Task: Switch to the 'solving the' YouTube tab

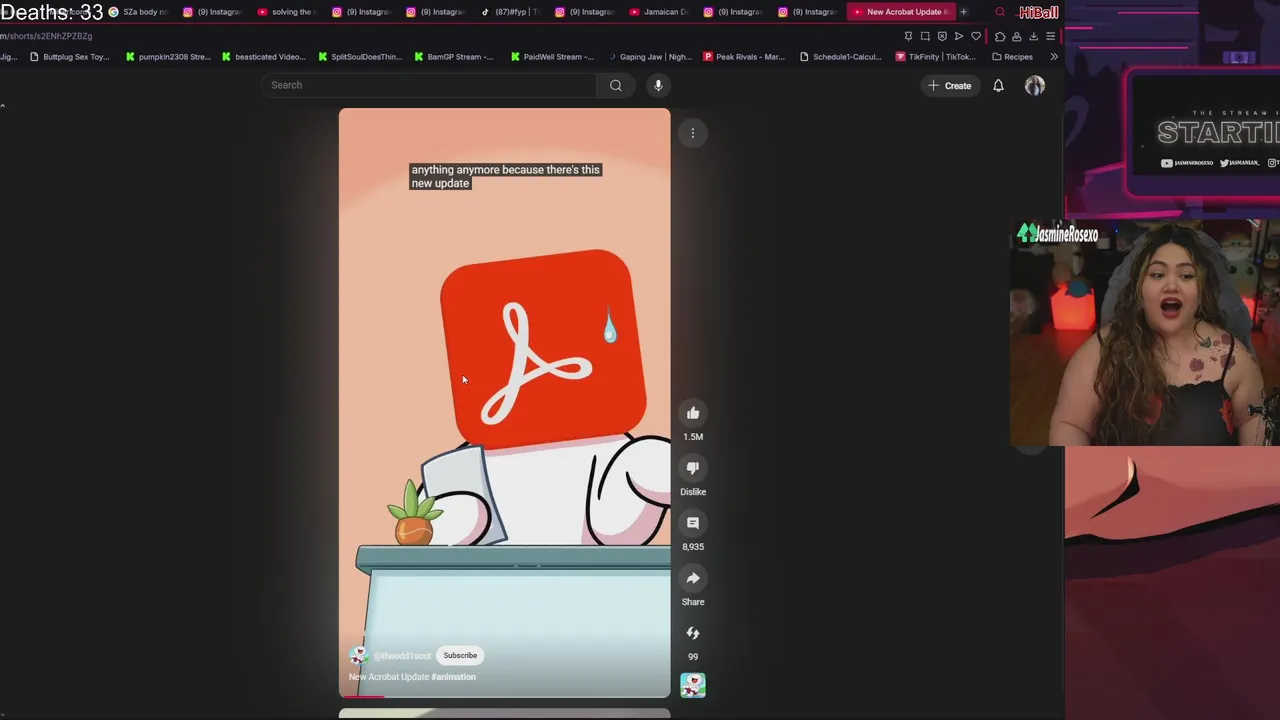Action: [286, 12]
